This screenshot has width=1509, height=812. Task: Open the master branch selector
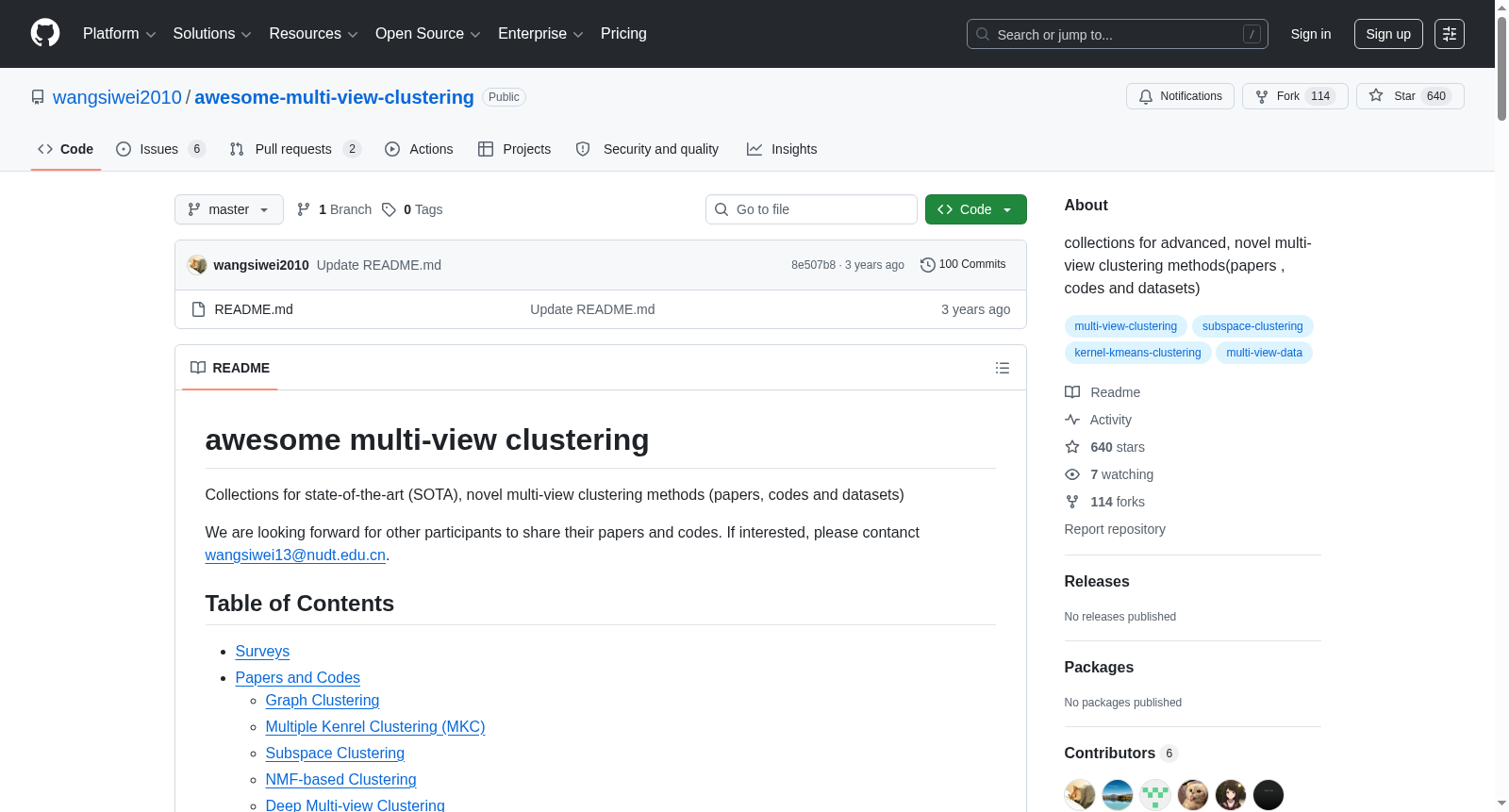[229, 209]
